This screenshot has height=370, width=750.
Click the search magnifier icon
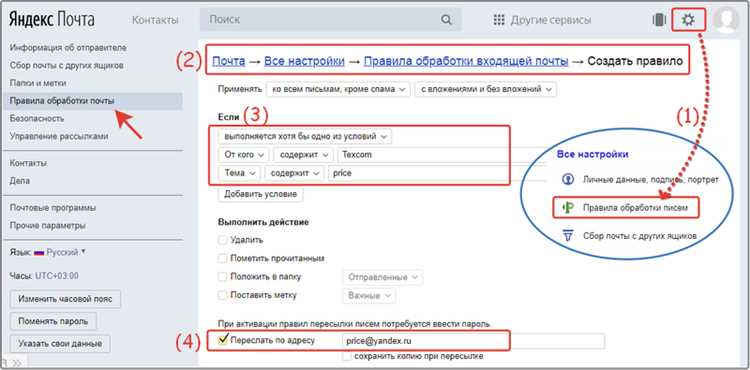[446, 20]
